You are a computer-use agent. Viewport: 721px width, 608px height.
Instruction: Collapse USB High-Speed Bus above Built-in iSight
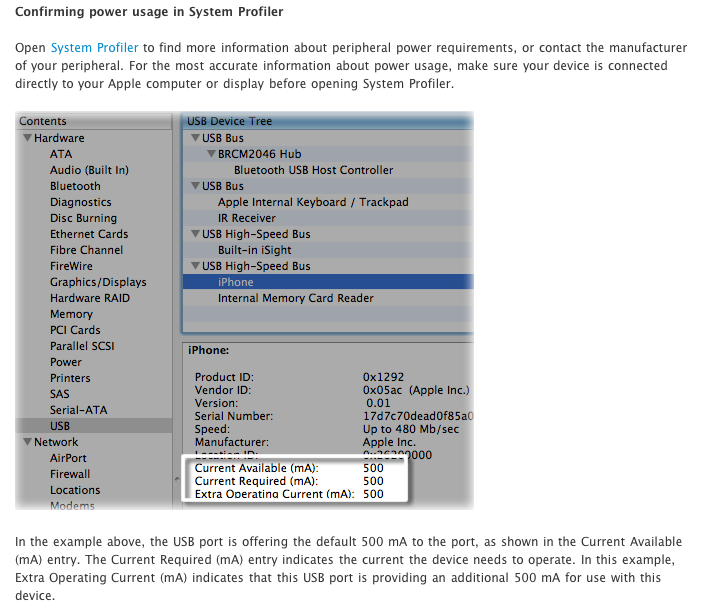click(195, 234)
